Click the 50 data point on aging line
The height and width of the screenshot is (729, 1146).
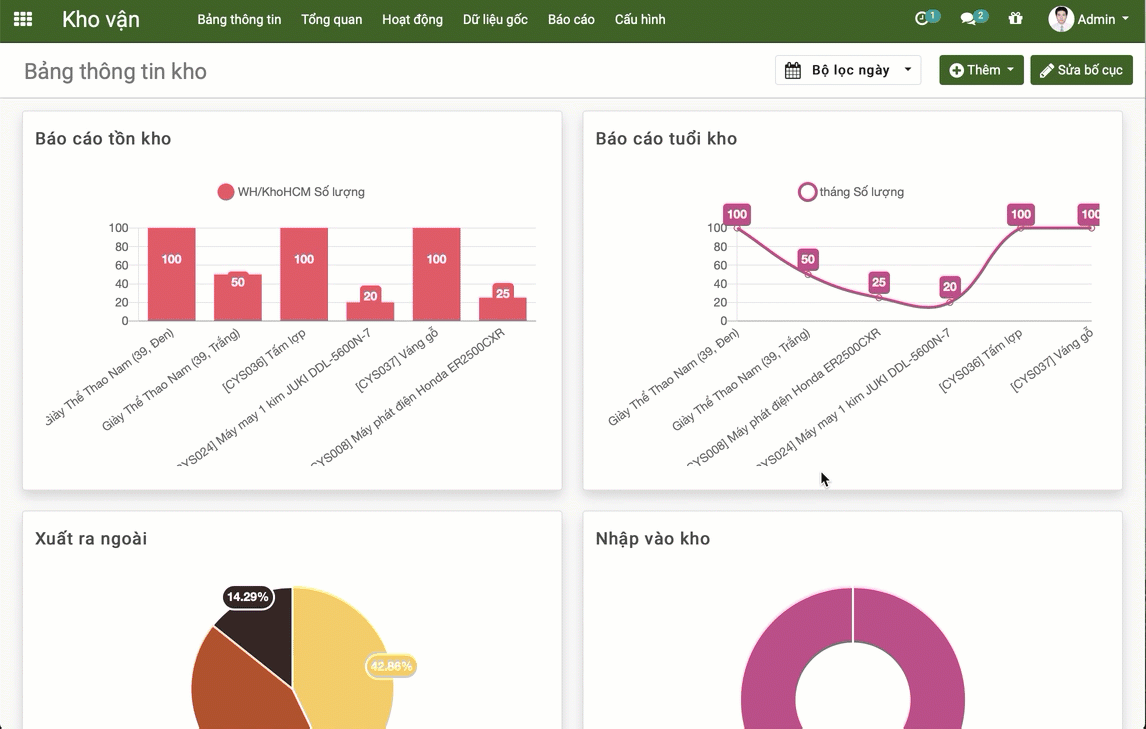coord(808,274)
